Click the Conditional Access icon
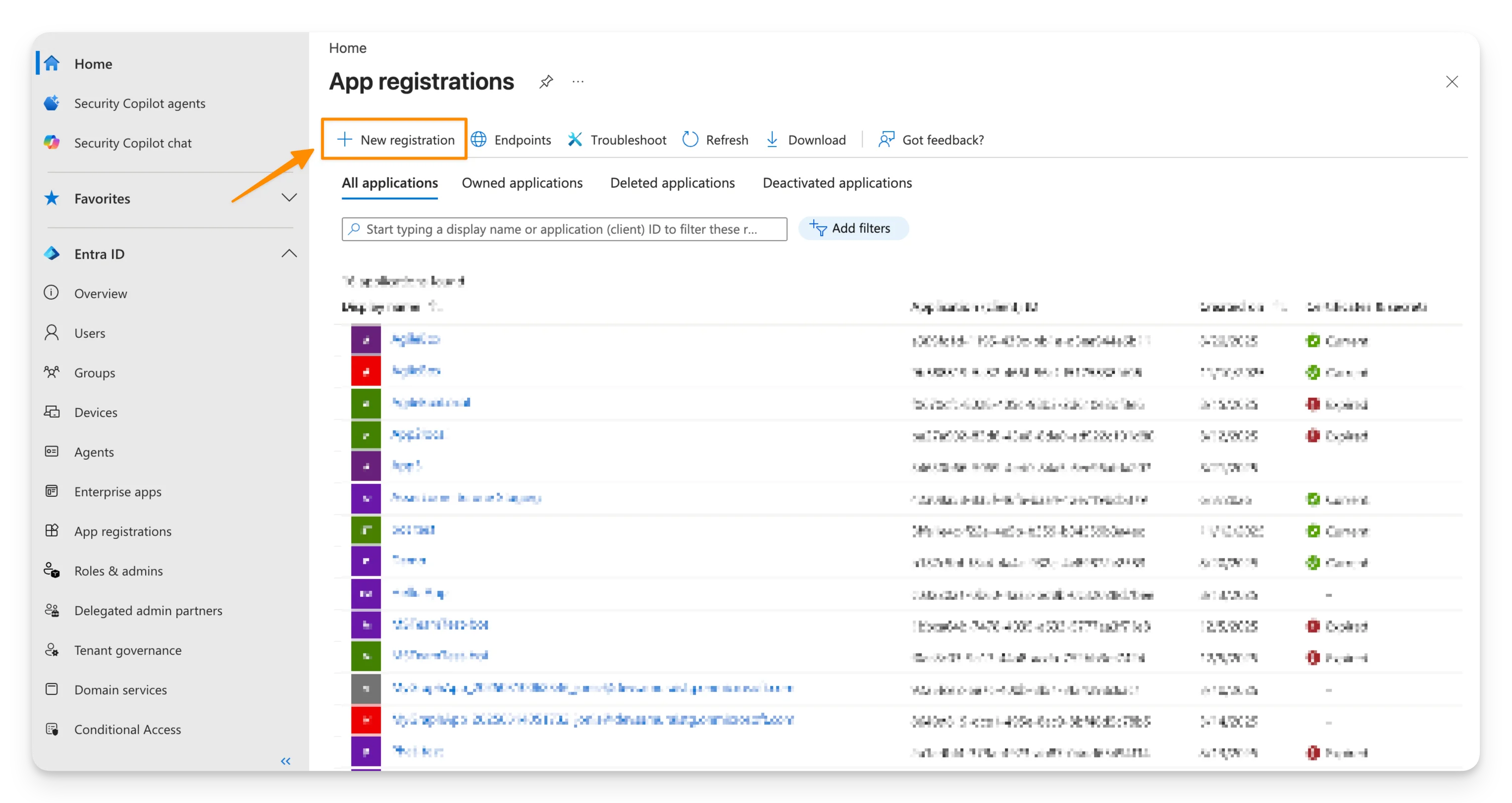 52,729
